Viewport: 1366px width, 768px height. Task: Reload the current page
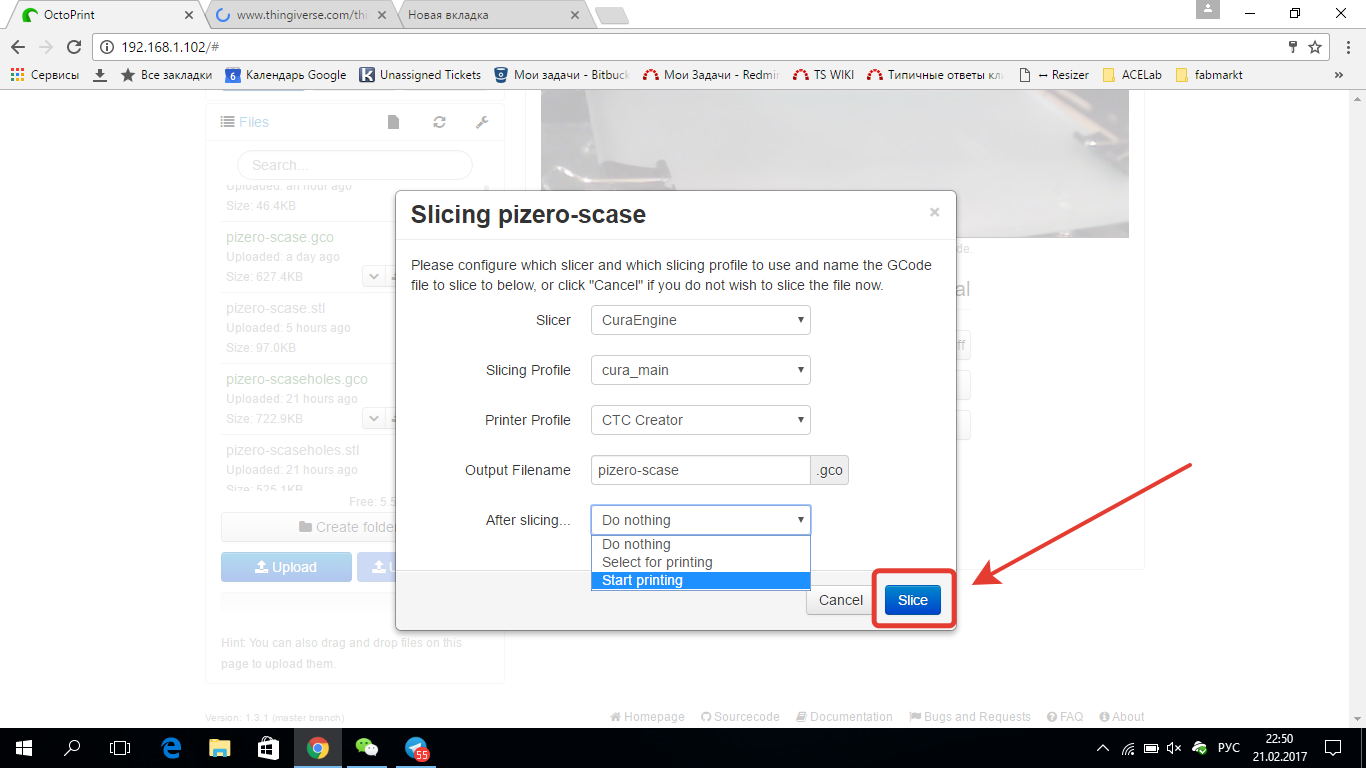point(73,47)
